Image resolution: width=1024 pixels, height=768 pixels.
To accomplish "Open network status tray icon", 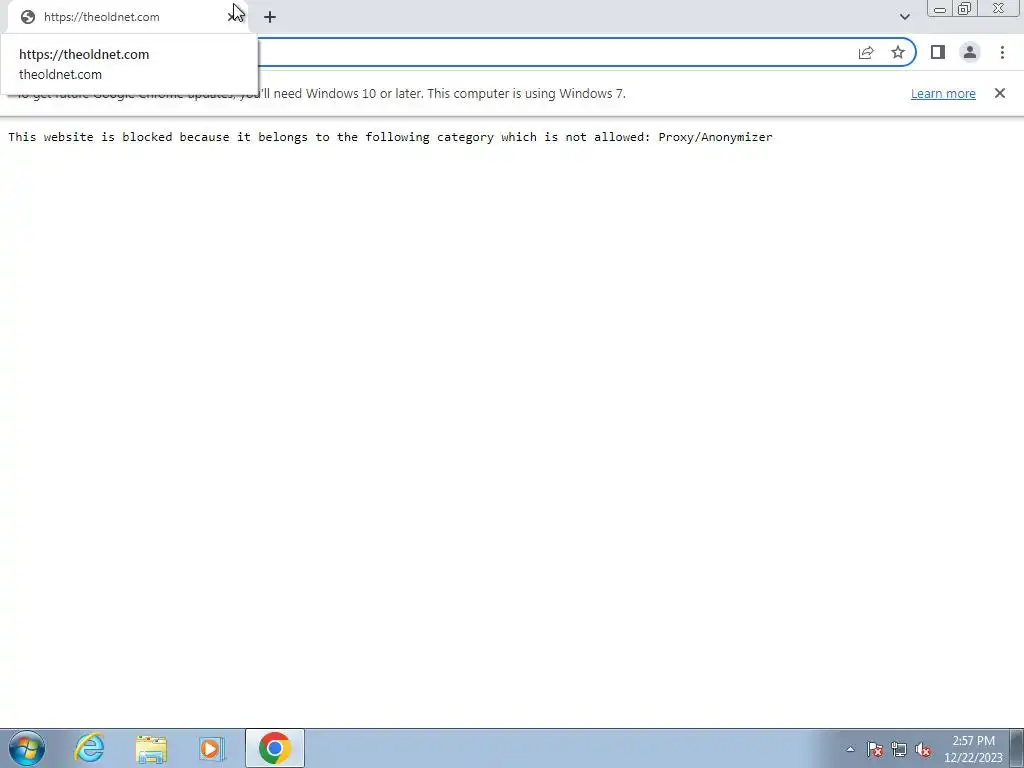I will pos(899,750).
